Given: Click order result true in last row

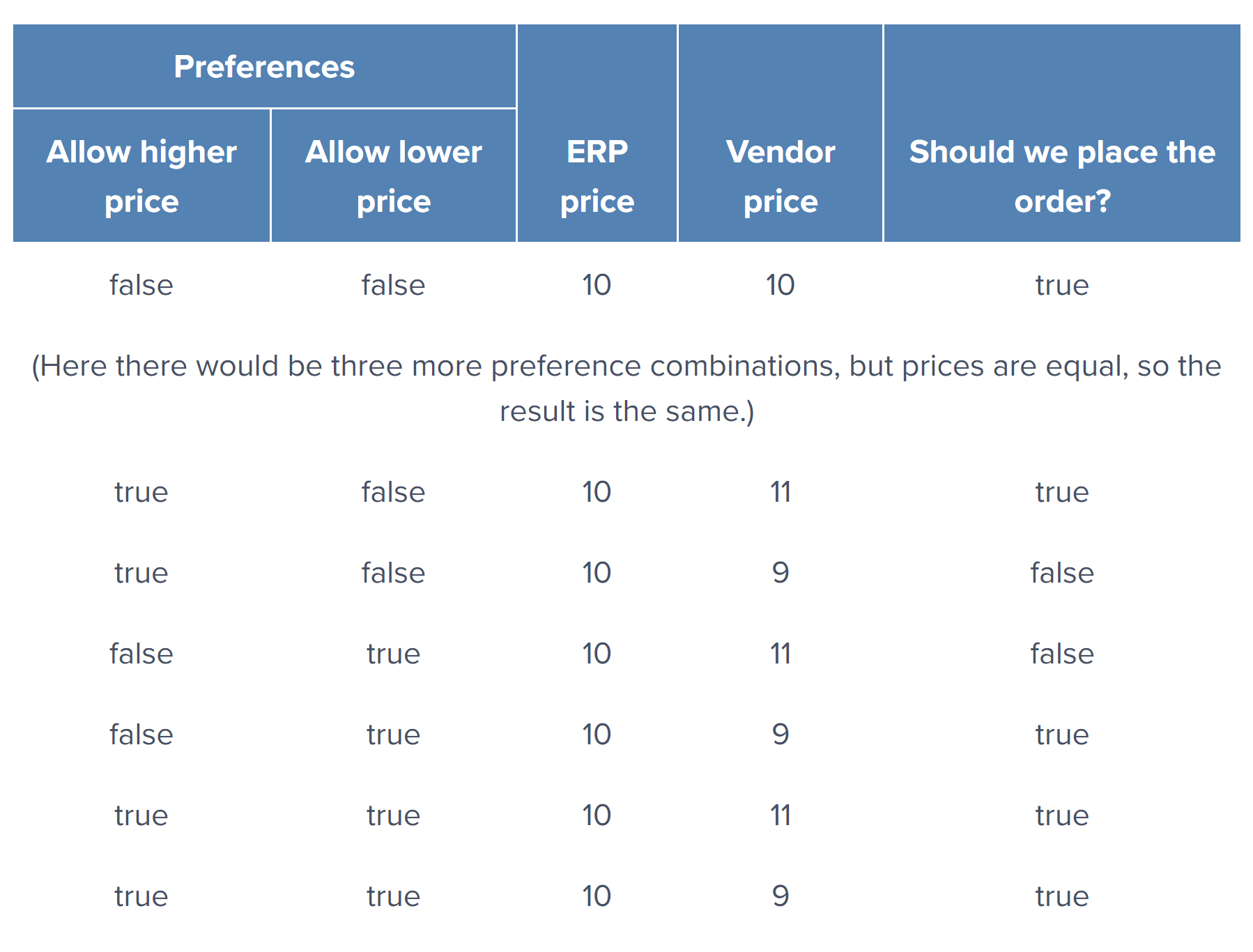Looking at the screenshot, I should click(1062, 896).
